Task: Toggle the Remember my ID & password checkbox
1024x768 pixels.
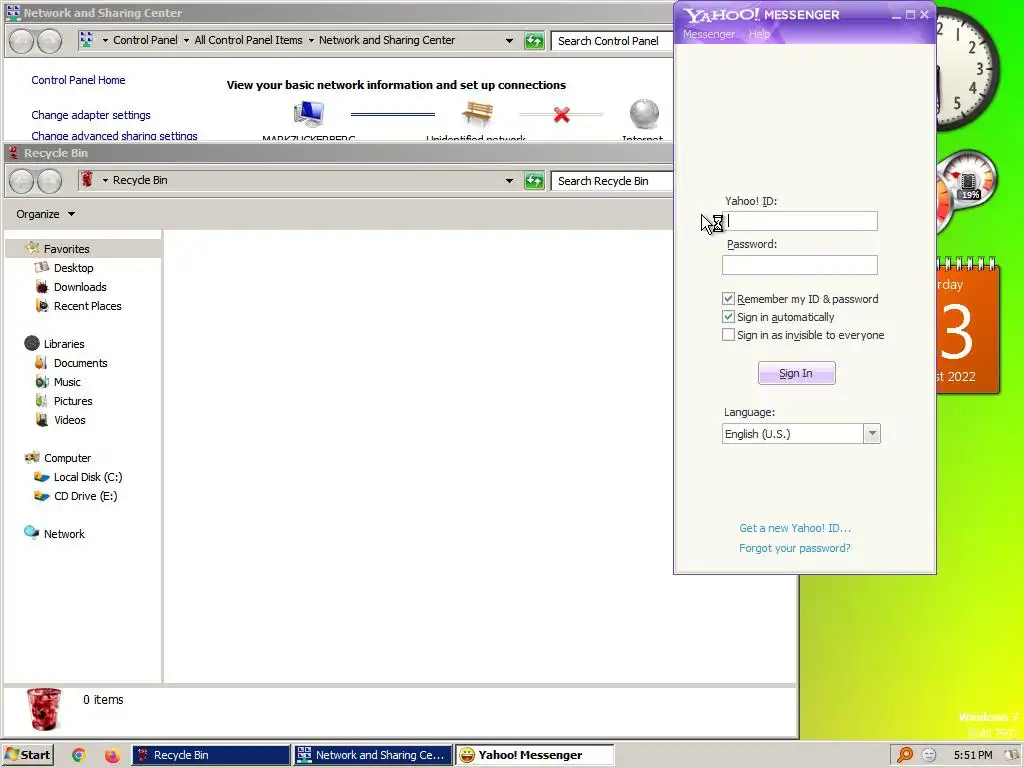Action: (728, 298)
